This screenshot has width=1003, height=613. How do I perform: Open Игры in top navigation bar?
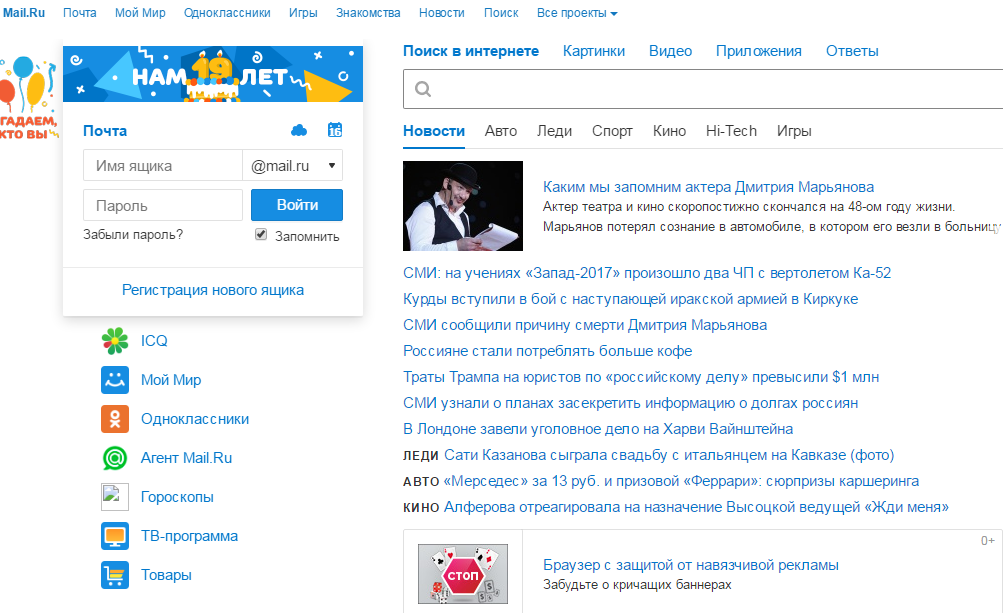303,13
